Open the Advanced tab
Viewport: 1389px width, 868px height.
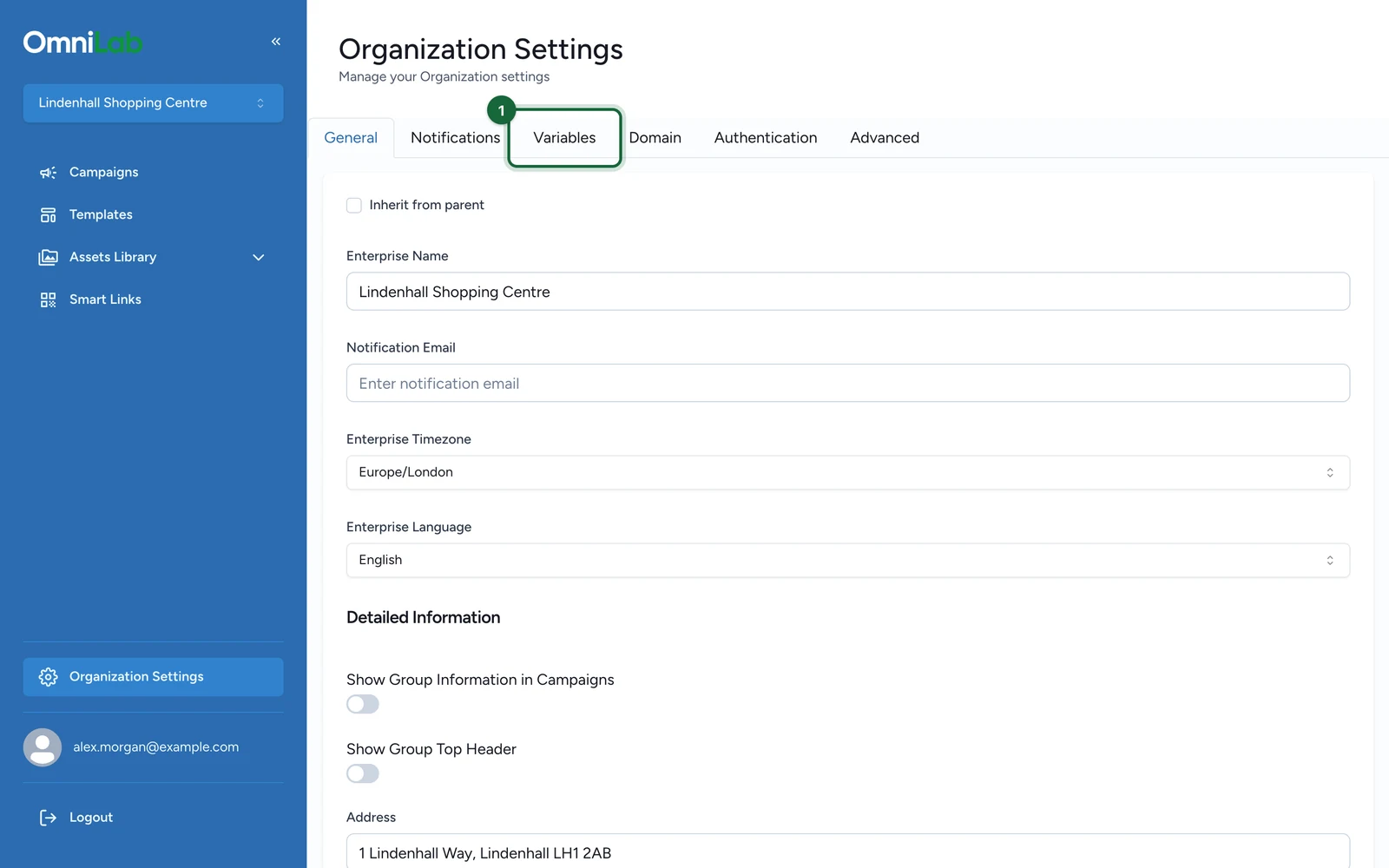[x=885, y=138]
